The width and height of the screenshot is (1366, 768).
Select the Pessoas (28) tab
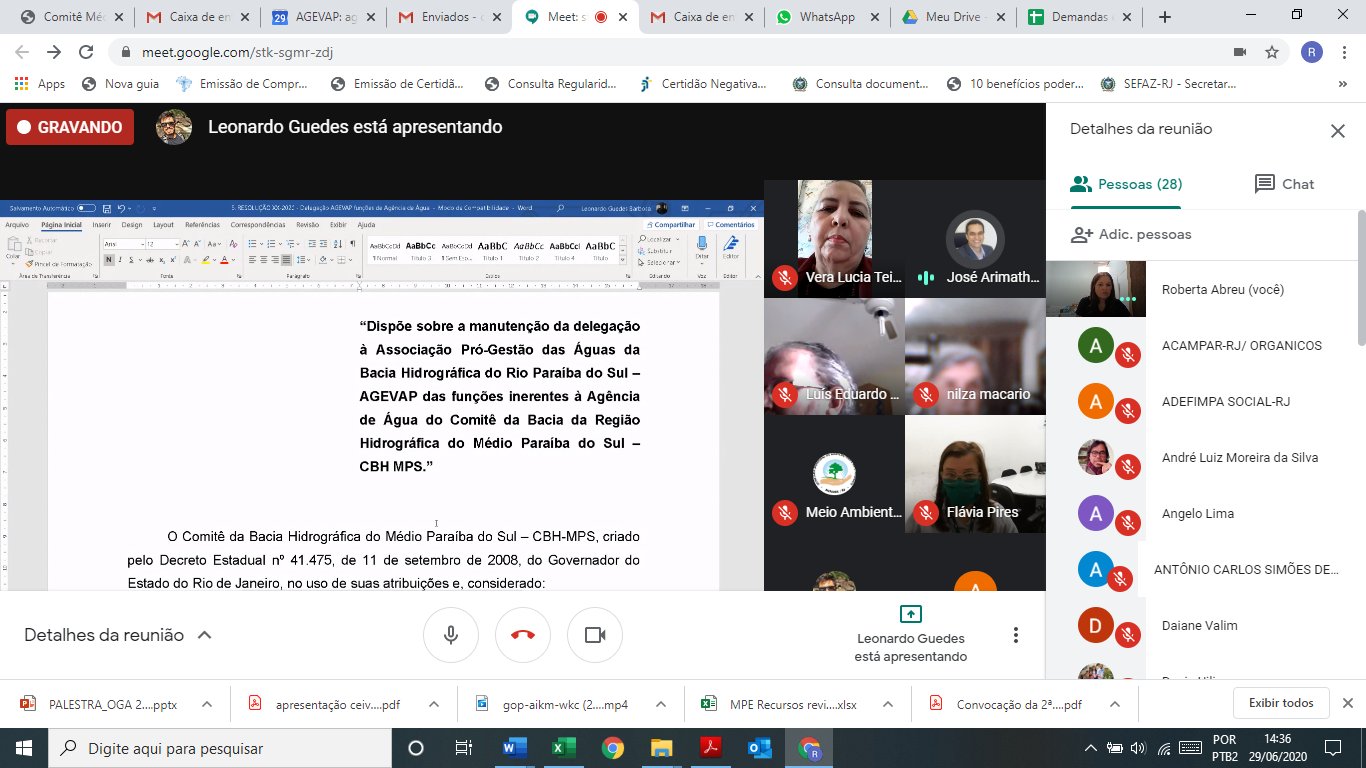(1126, 184)
